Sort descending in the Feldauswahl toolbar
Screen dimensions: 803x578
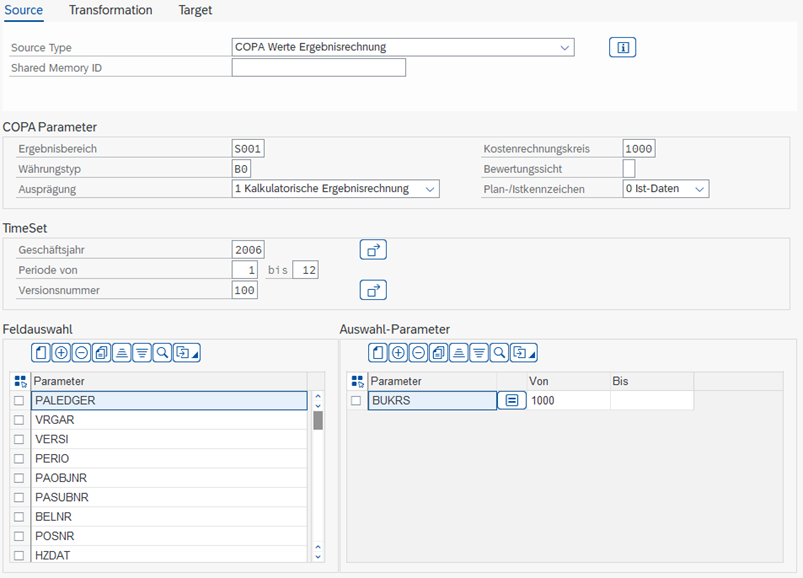coord(142,353)
